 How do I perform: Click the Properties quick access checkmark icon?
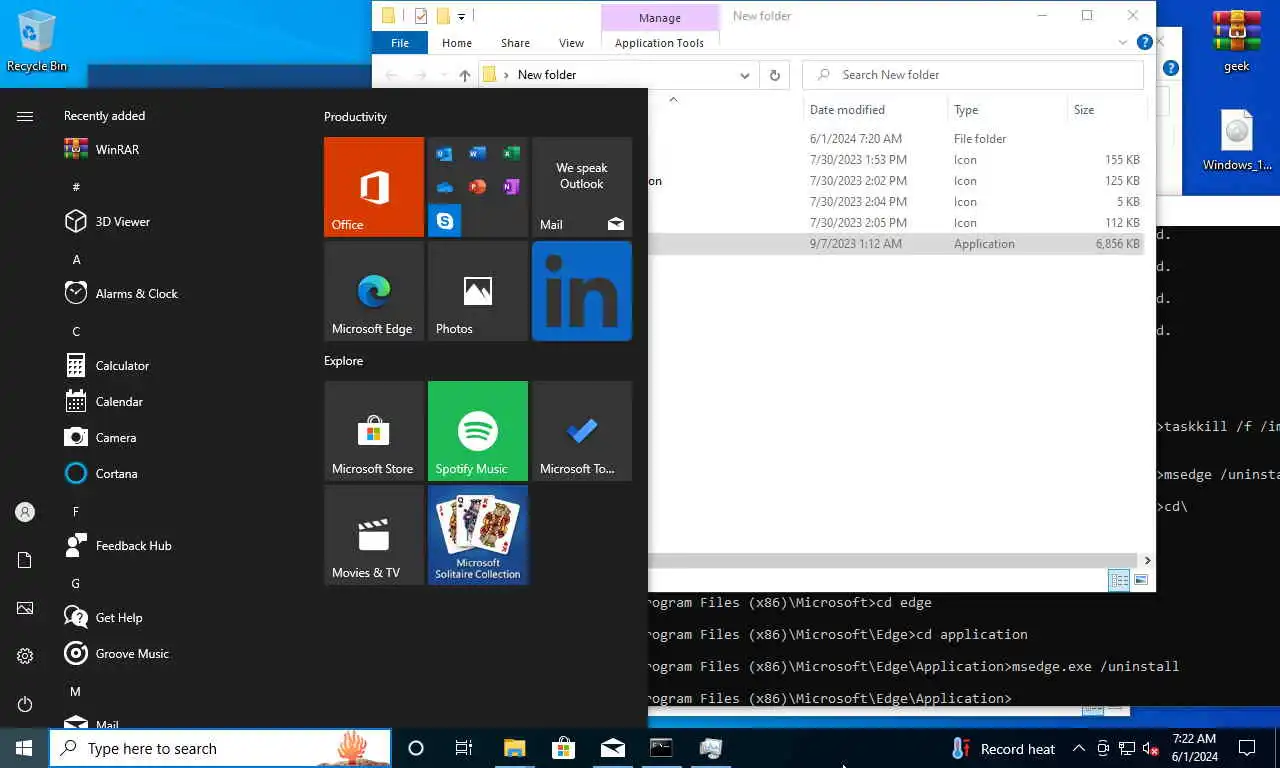click(420, 16)
